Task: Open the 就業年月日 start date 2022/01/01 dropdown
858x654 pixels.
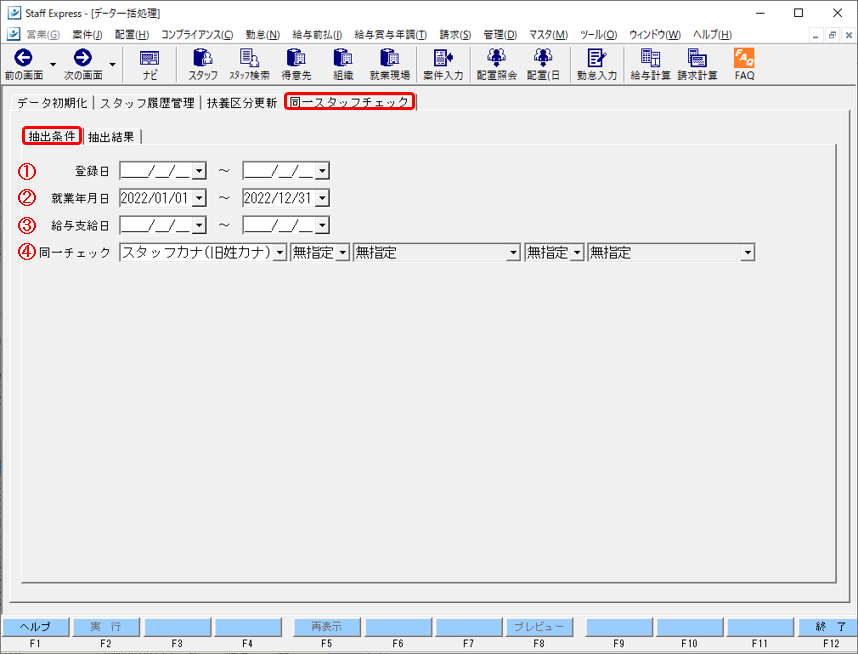Action: 199,198
